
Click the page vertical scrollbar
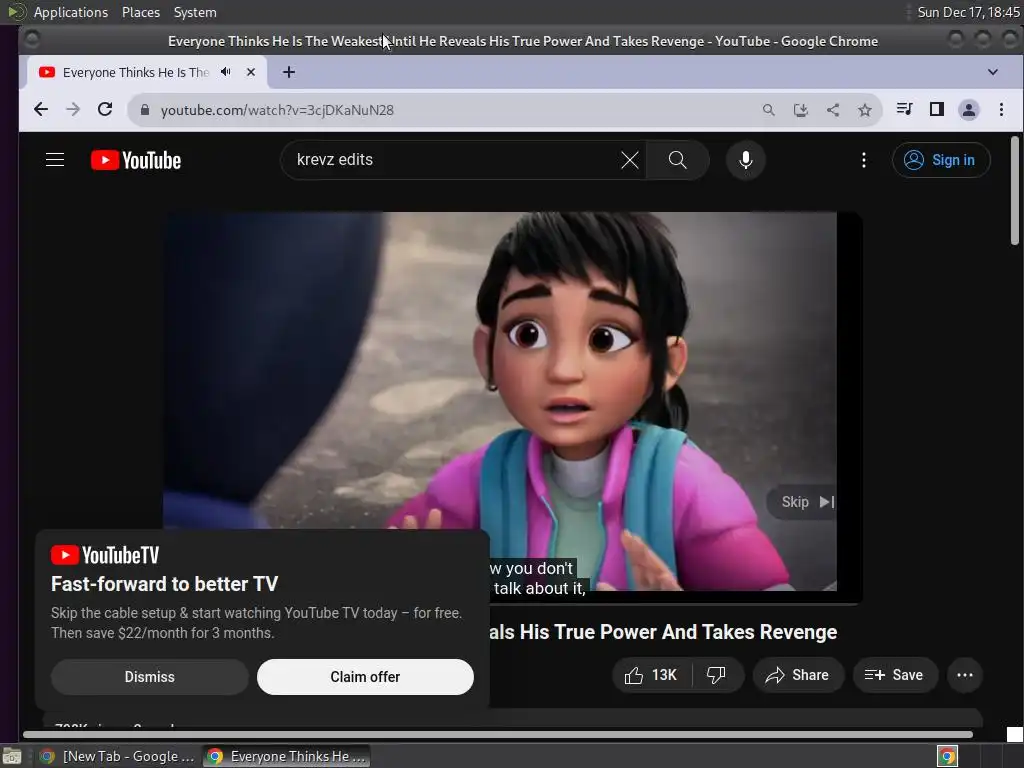(1014, 191)
